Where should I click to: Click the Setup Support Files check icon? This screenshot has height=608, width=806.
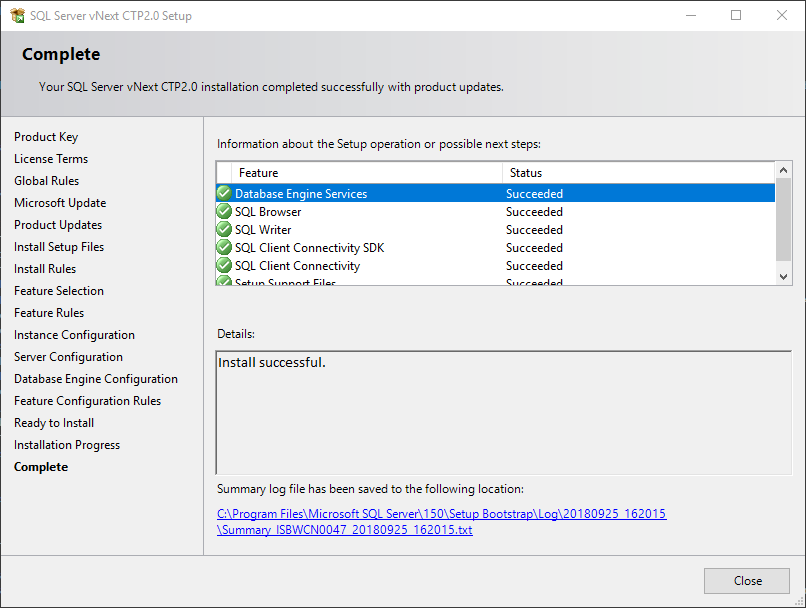223,281
